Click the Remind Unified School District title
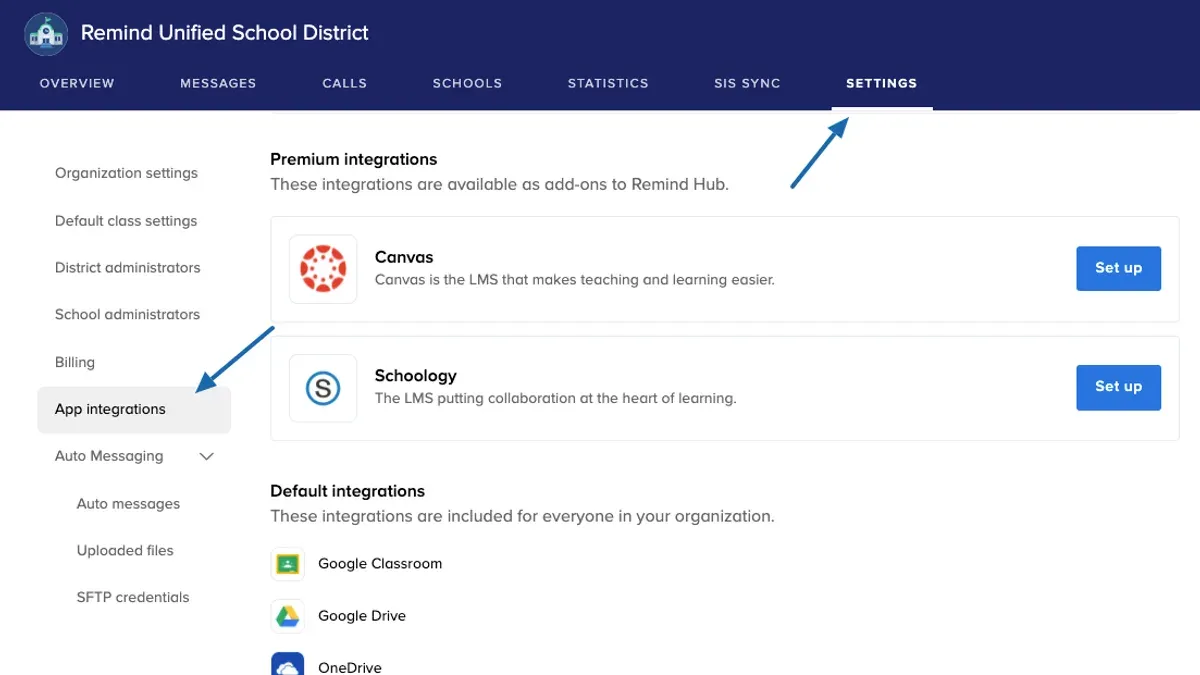The image size is (1200, 675). coord(225,33)
